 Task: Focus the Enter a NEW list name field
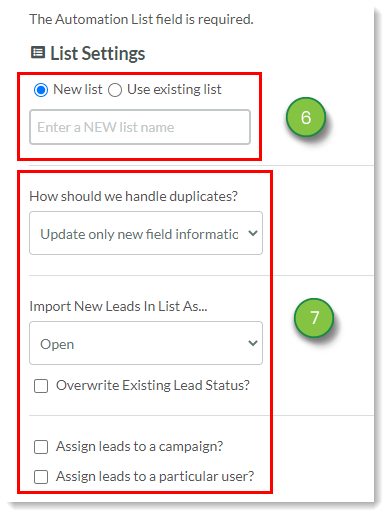[140, 127]
